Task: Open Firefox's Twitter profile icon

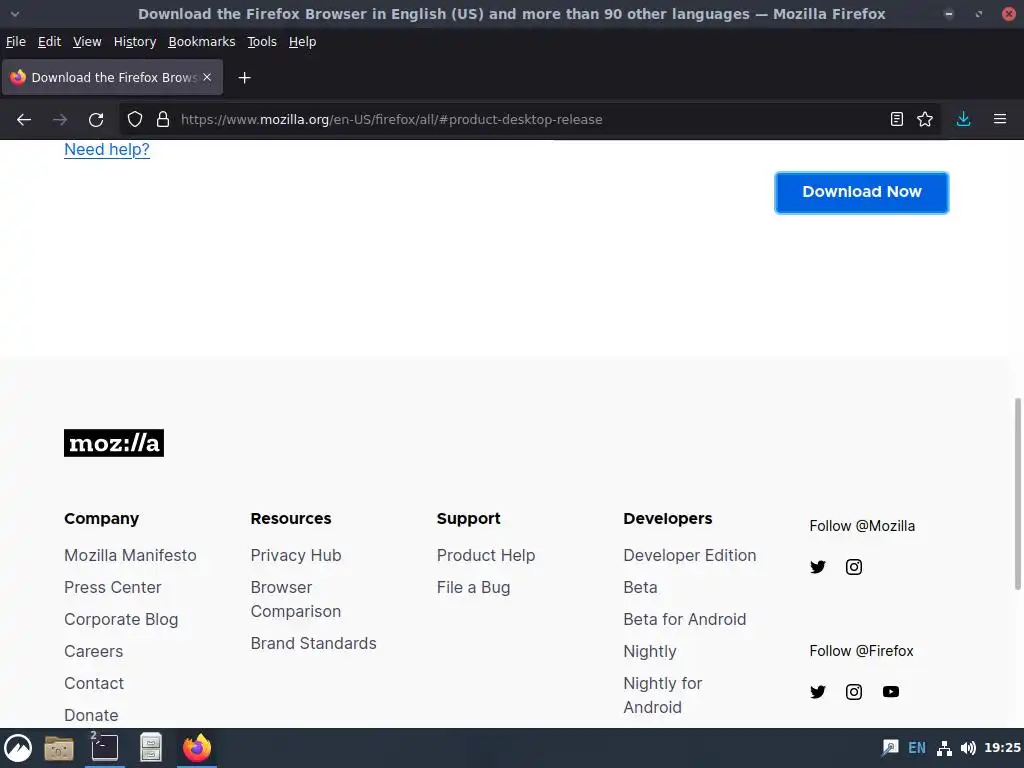Action: (818, 692)
